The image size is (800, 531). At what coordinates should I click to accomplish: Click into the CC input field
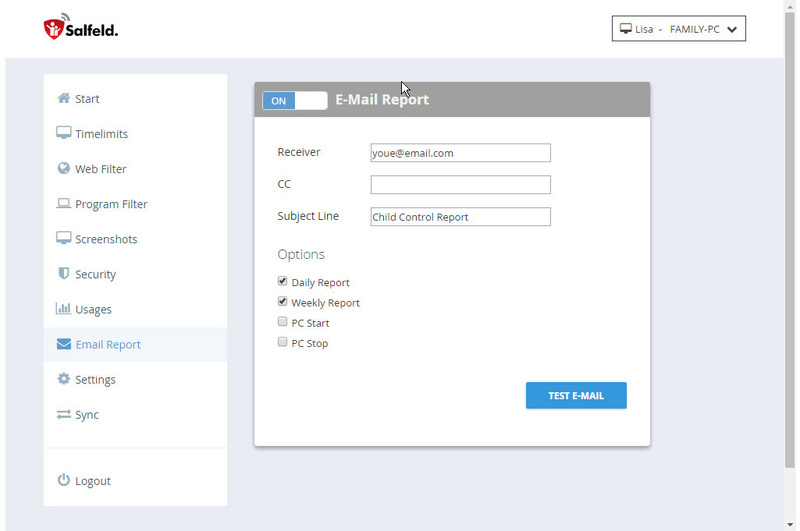(460, 185)
